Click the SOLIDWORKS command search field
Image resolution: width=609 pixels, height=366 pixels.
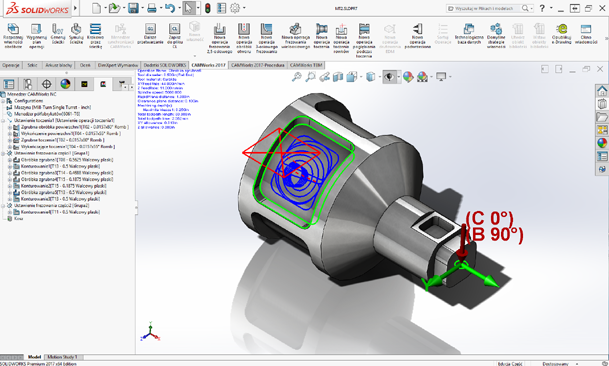[485, 8]
